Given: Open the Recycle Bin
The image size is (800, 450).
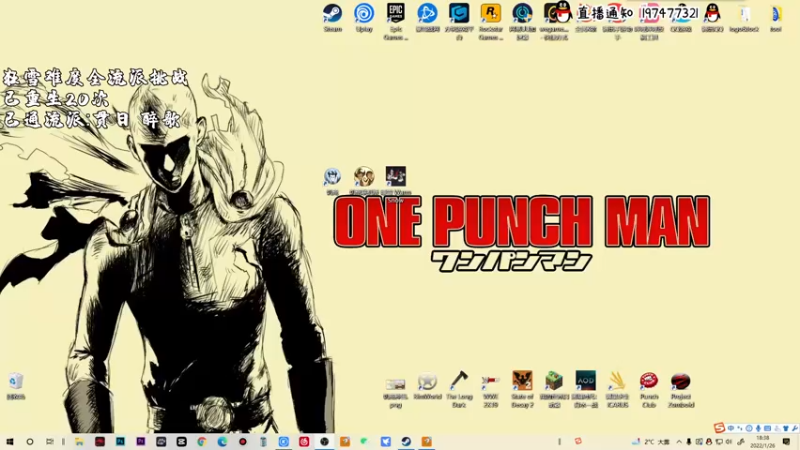Looking at the screenshot, I should pyautogui.click(x=16, y=386).
